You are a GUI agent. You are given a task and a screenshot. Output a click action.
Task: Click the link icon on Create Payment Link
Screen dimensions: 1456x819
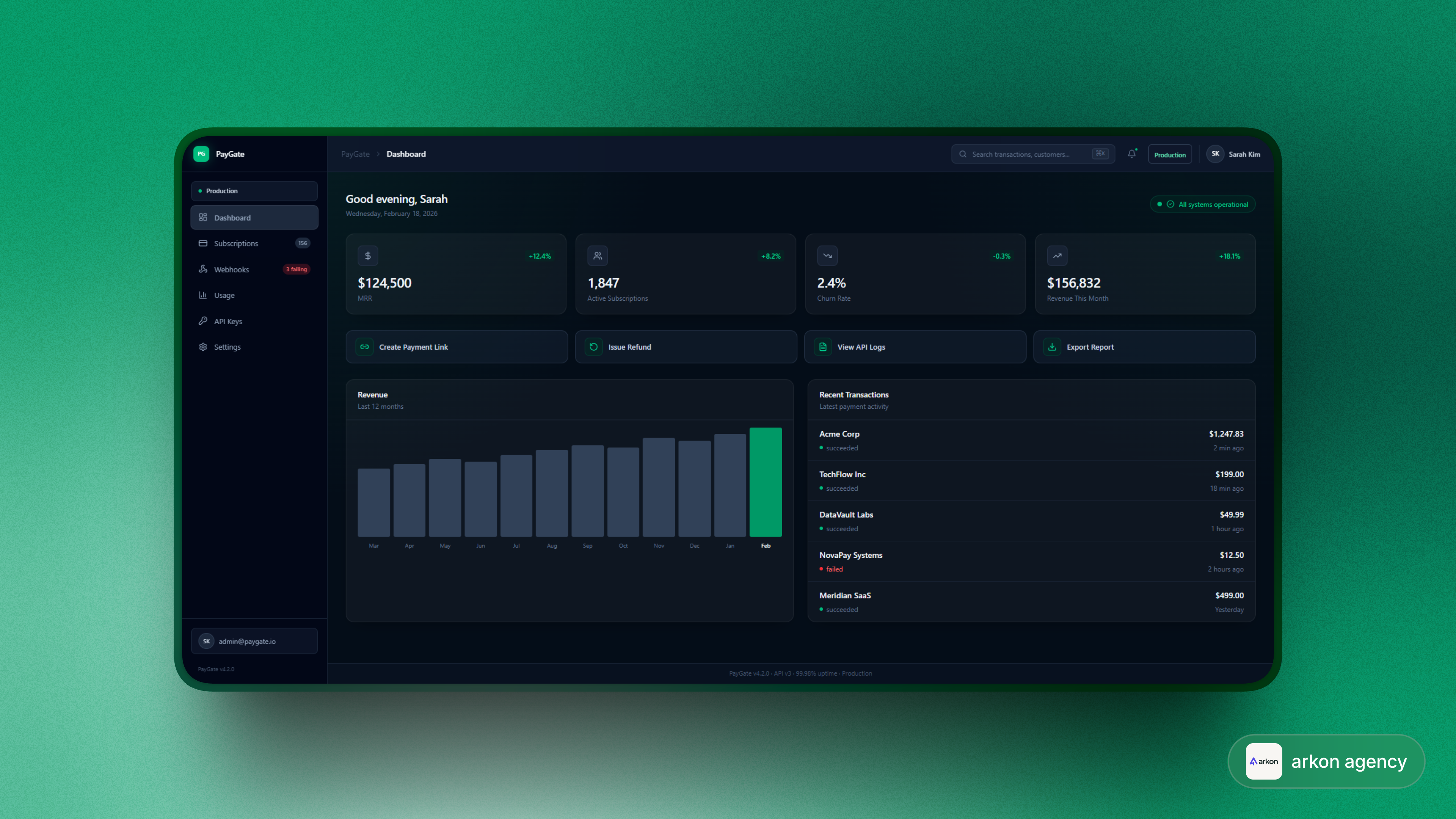coord(364,347)
